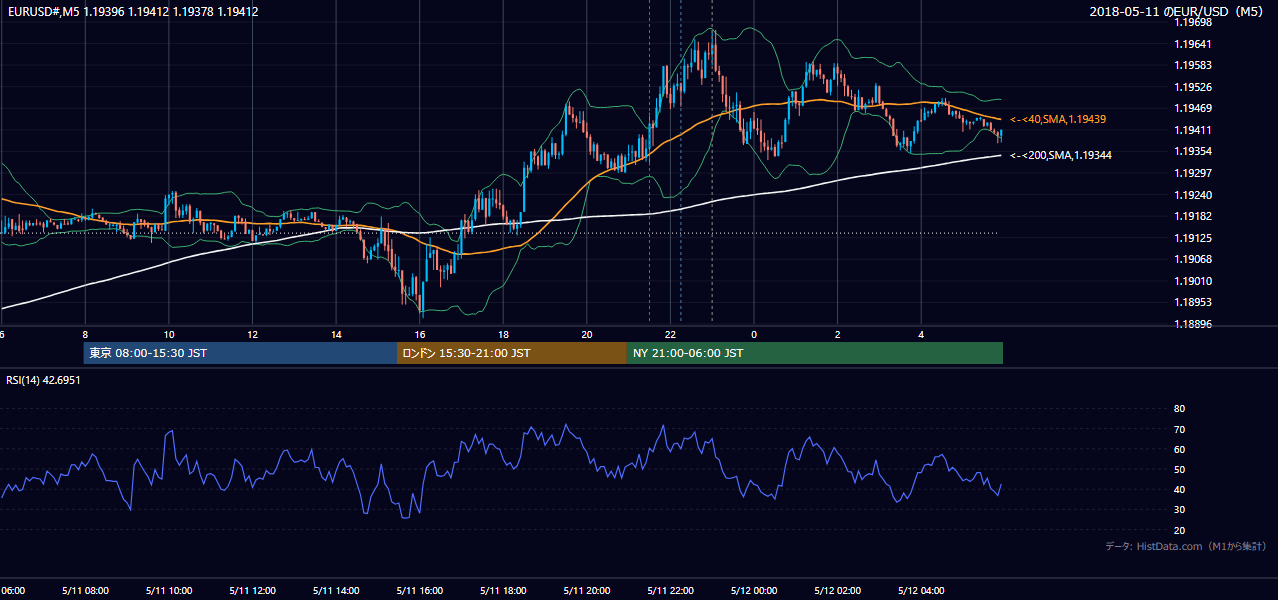Click hour label 12 under price chart

(252, 334)
